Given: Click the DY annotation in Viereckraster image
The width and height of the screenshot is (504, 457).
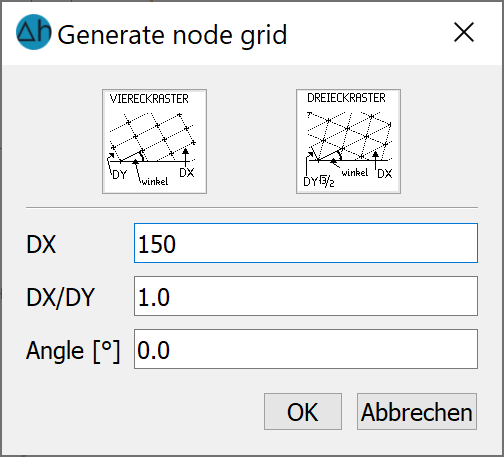Looking at the screenshot, I should pyautogui.click(x=119, y=175).
